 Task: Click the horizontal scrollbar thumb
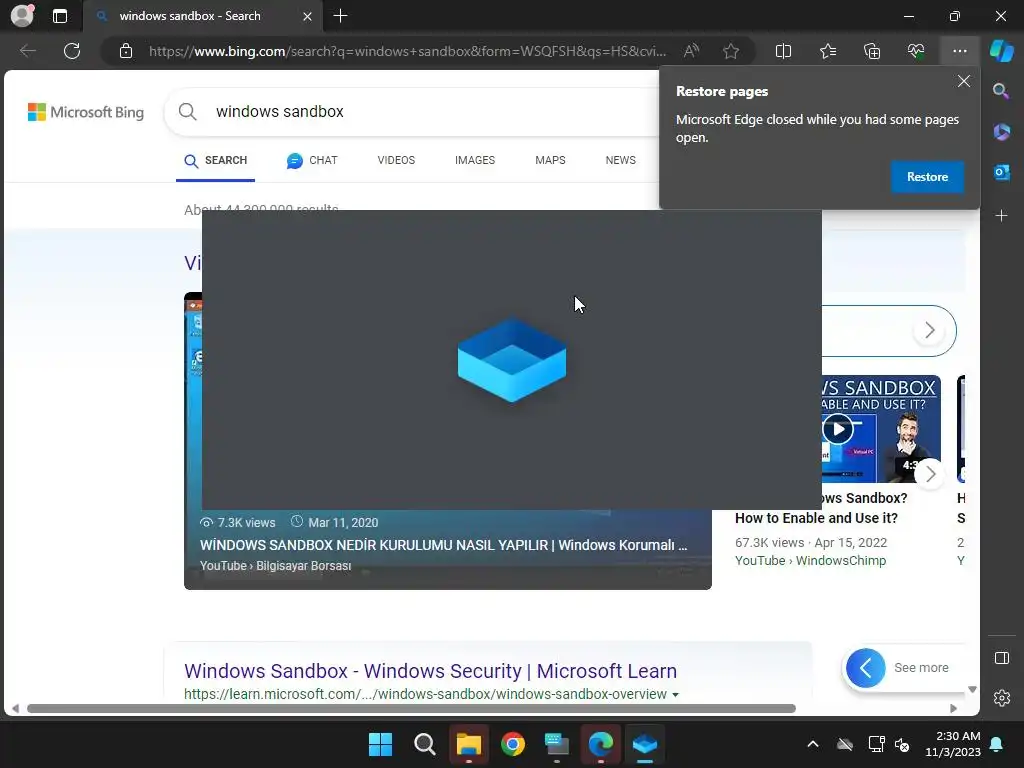(411, 709)
